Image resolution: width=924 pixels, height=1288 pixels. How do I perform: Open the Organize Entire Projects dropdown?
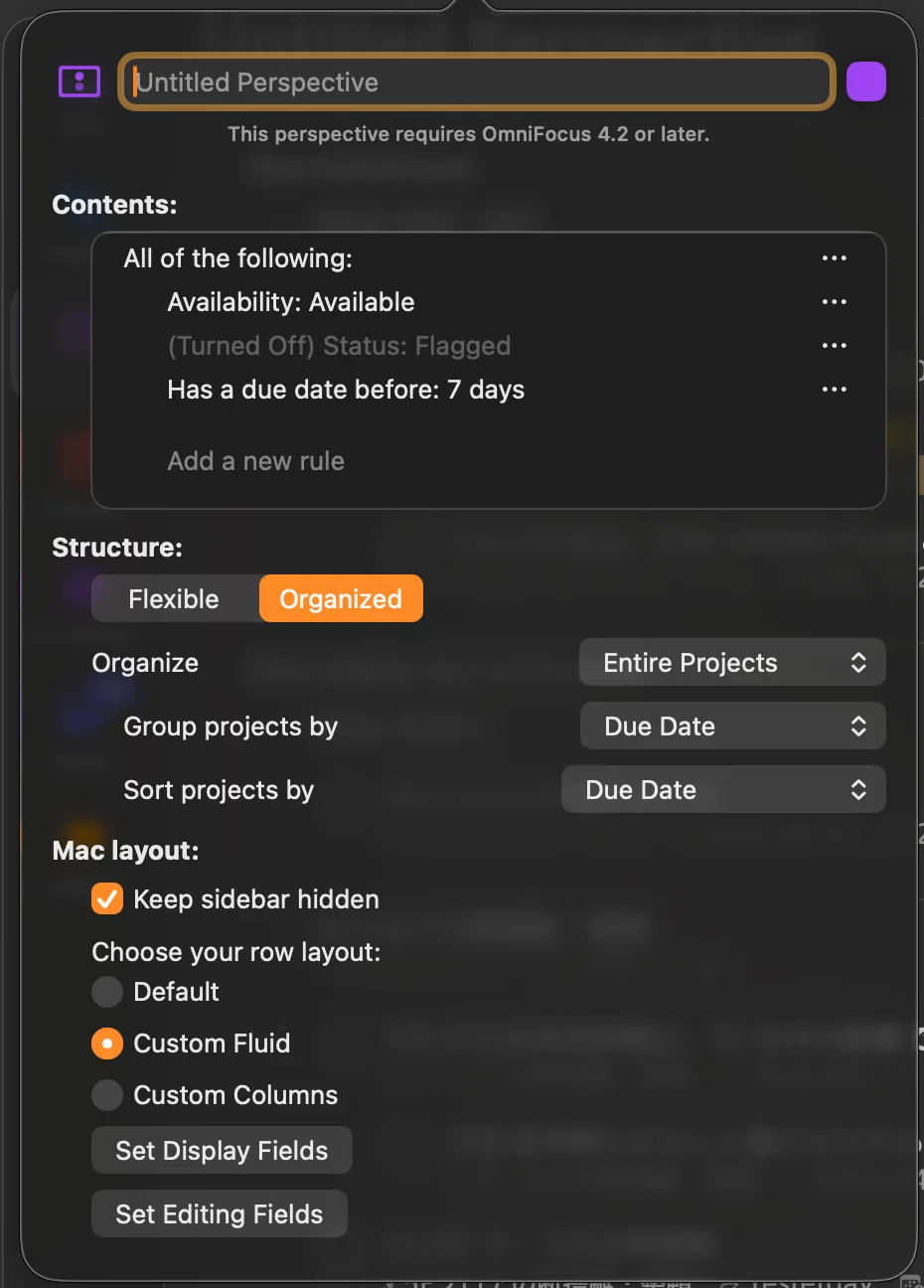coord(732,663)
